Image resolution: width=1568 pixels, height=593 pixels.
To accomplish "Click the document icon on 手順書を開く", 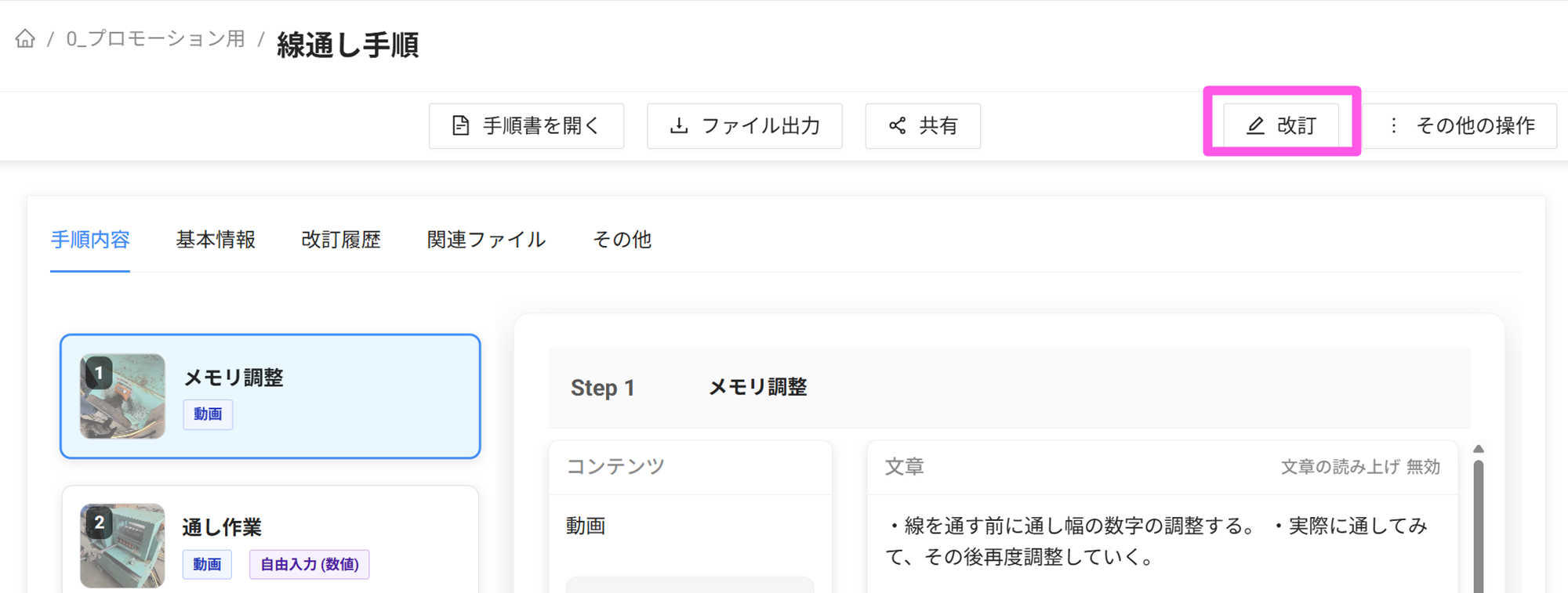I will pyautogui.click(x=461, y=125).
